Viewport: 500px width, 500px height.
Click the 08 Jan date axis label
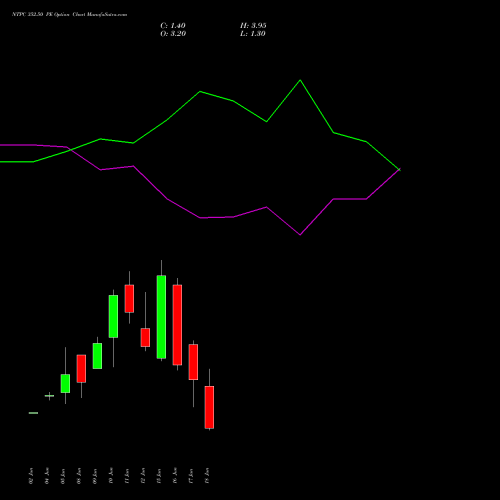click(x=79, y=476)
